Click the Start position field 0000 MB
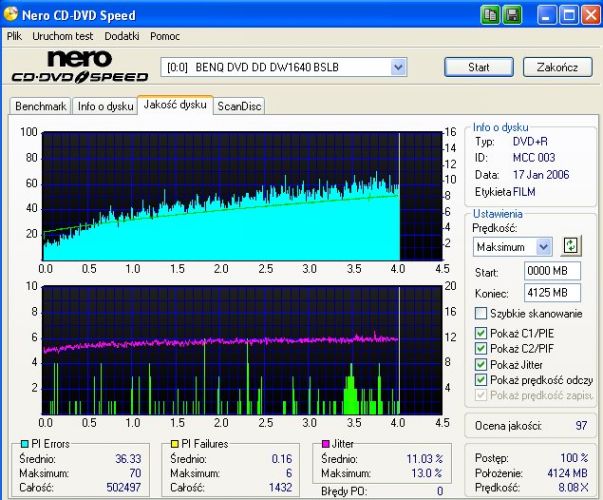 (552, 271)
